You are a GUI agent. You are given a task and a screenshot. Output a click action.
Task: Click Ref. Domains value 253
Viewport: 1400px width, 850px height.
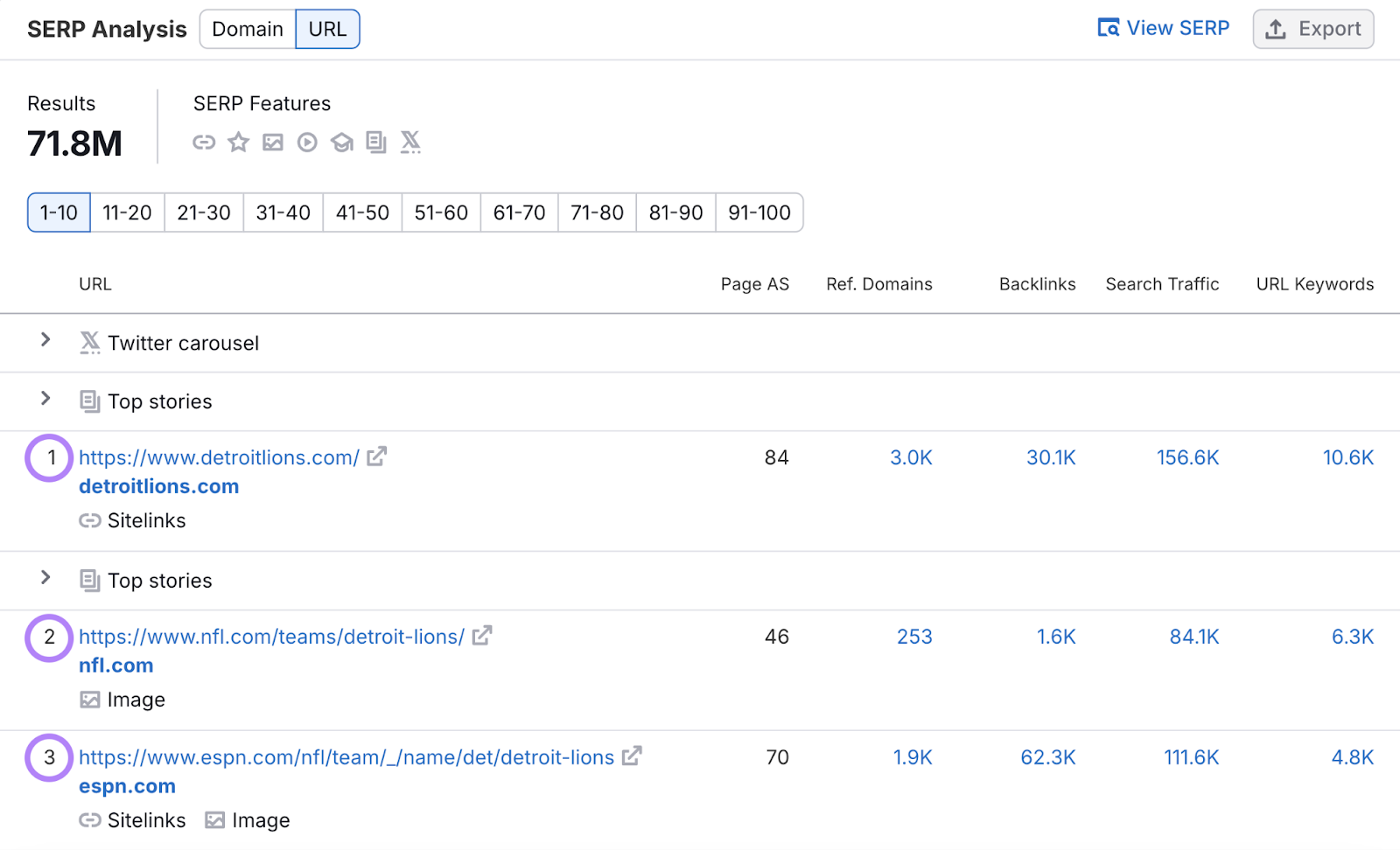pyautogui.click(x=914, y=637)
